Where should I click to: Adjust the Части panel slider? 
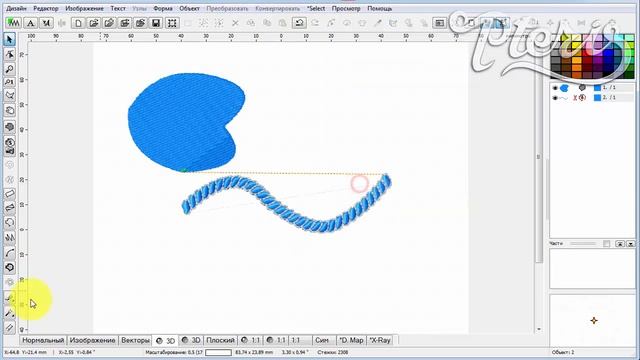pos(583,244)
